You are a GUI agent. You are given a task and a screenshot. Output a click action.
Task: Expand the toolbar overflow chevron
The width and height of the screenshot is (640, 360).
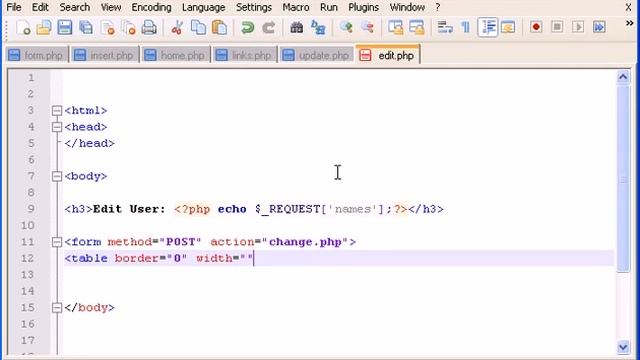629,23
